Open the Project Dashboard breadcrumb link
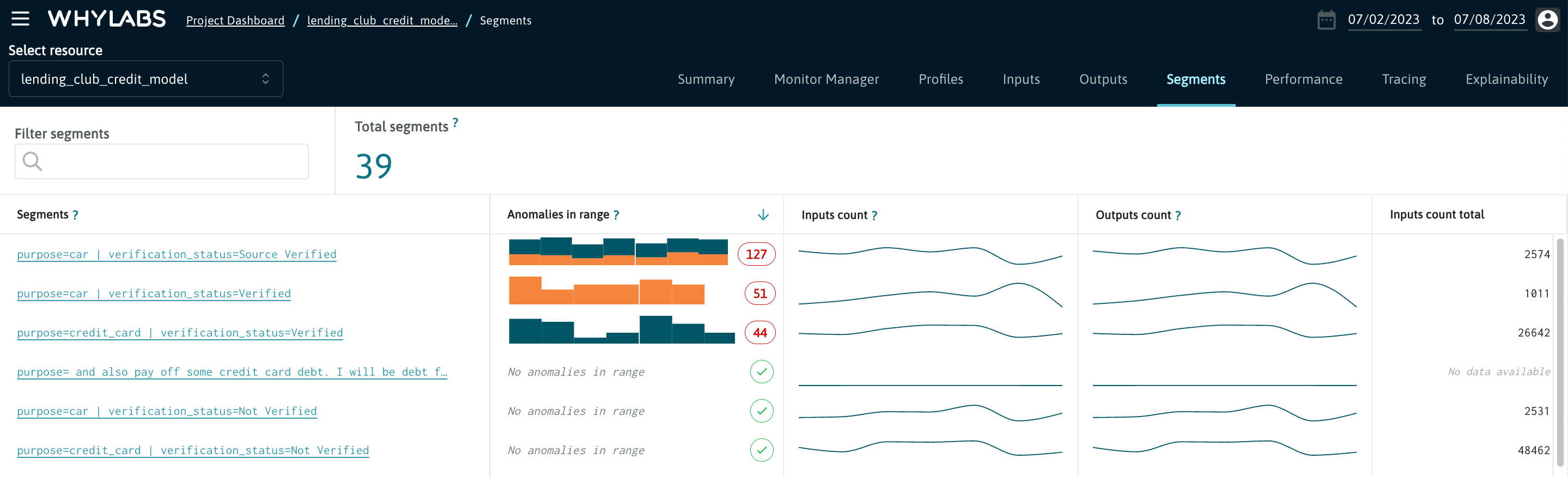 coord(235,21)
